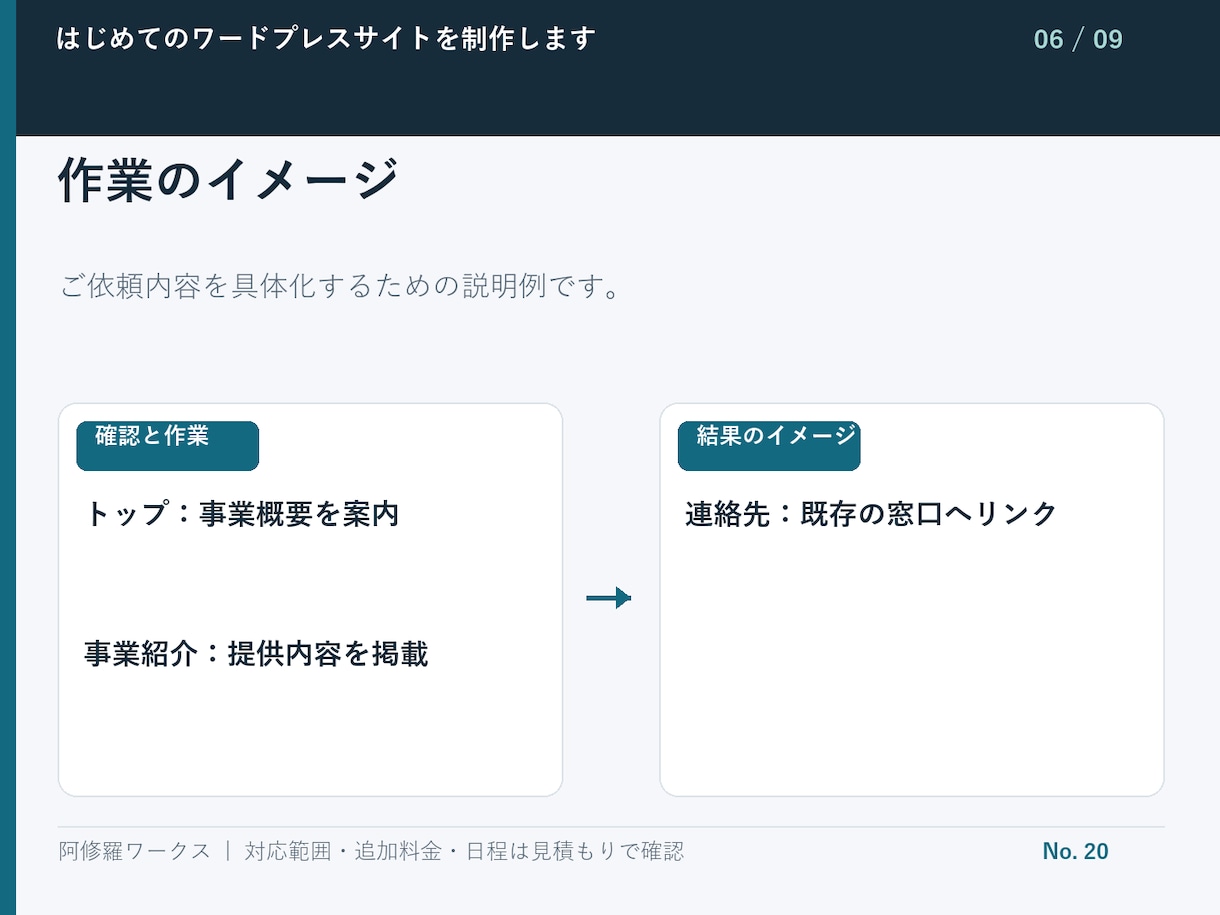The image size is (1220, 915).
Task: Select the heading 作業のイメージ
Action: tap(228, 181)
